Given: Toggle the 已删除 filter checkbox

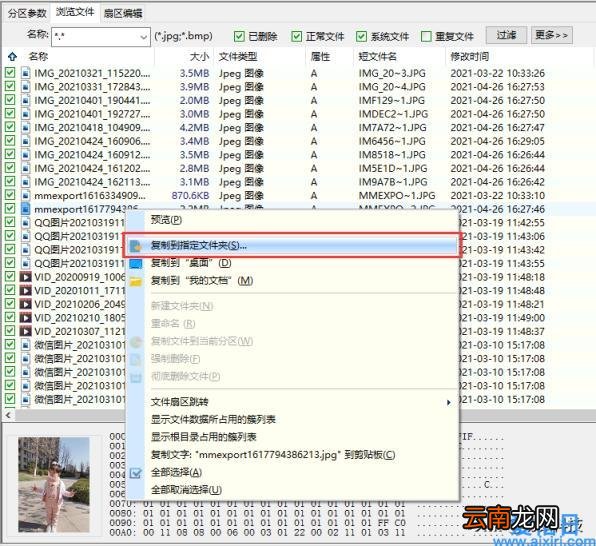Looking at the screenshot, I should (239, 37).
